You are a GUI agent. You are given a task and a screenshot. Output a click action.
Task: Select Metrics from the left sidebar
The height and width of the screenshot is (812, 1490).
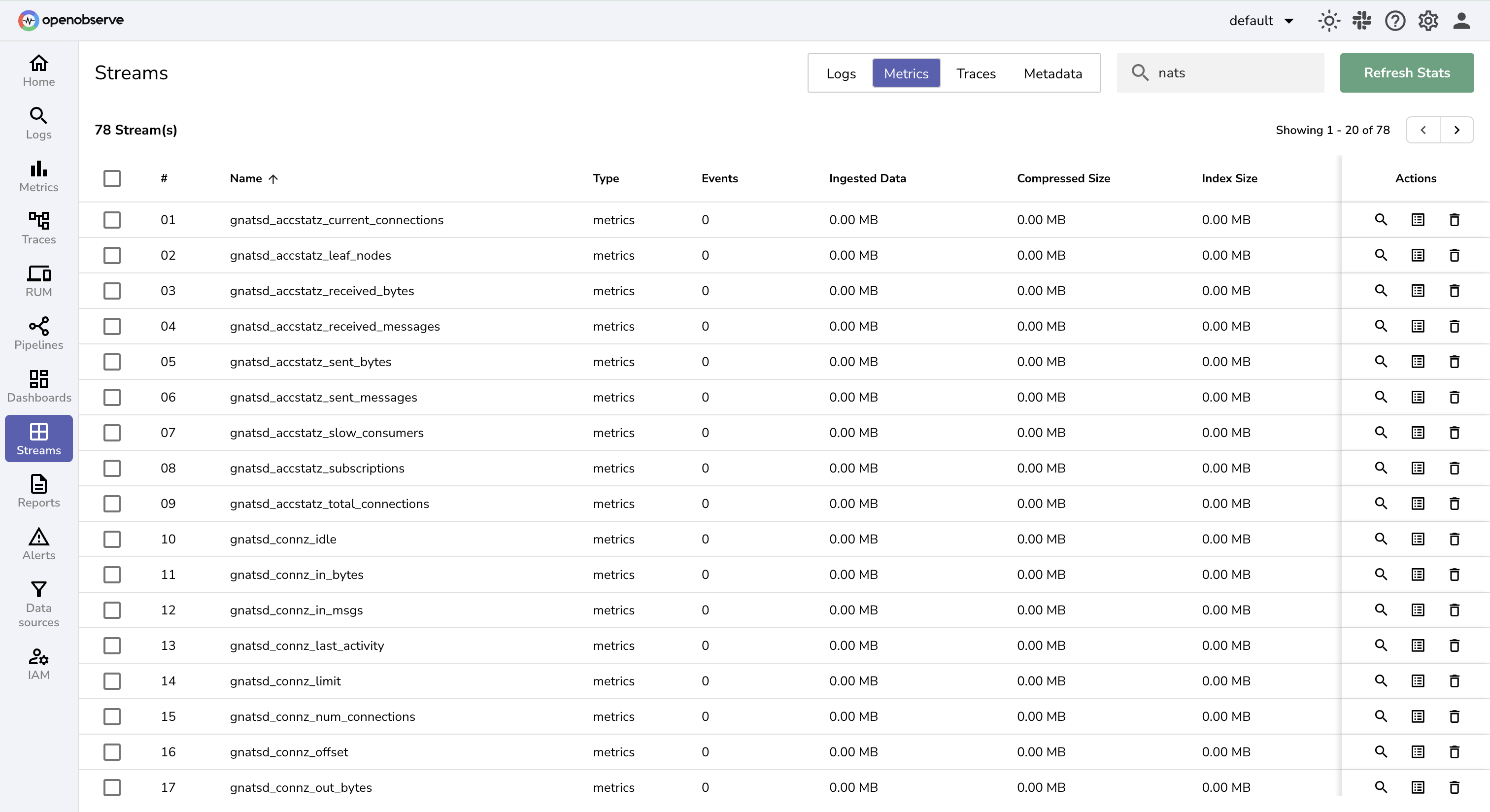pyautogui.click(x=38, y=175)
